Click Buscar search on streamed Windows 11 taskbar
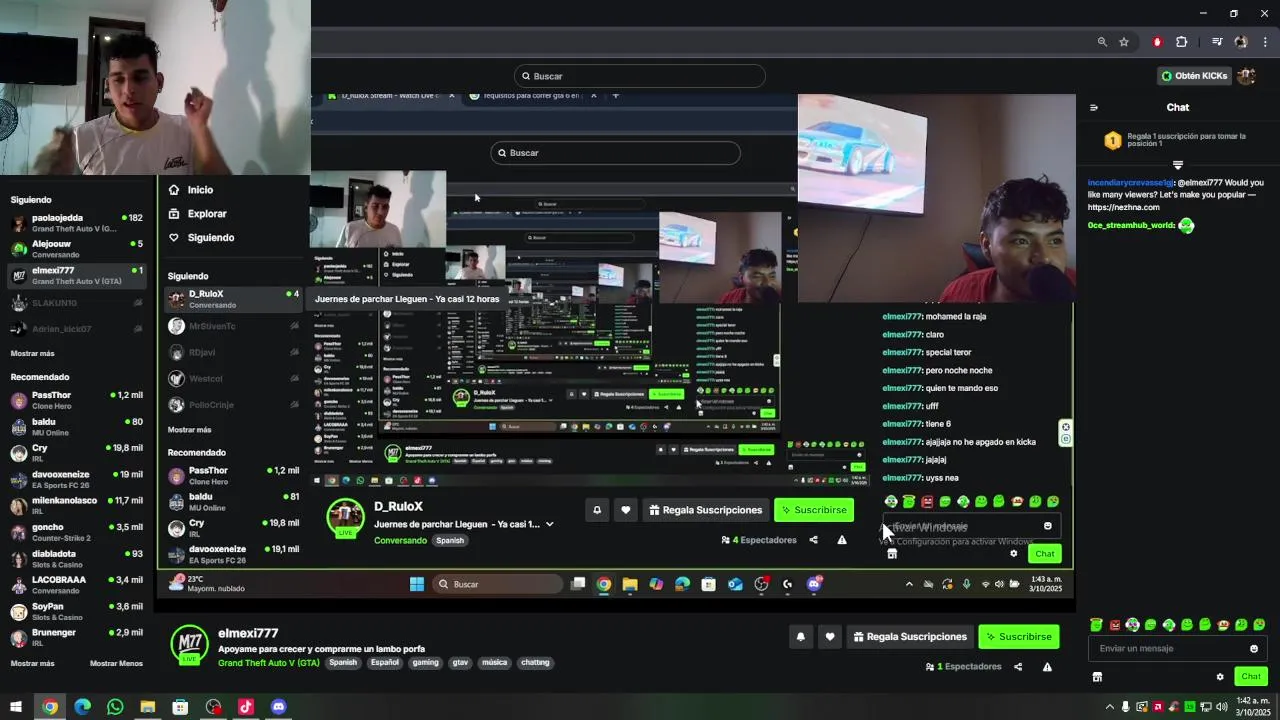 pos(496,584)
